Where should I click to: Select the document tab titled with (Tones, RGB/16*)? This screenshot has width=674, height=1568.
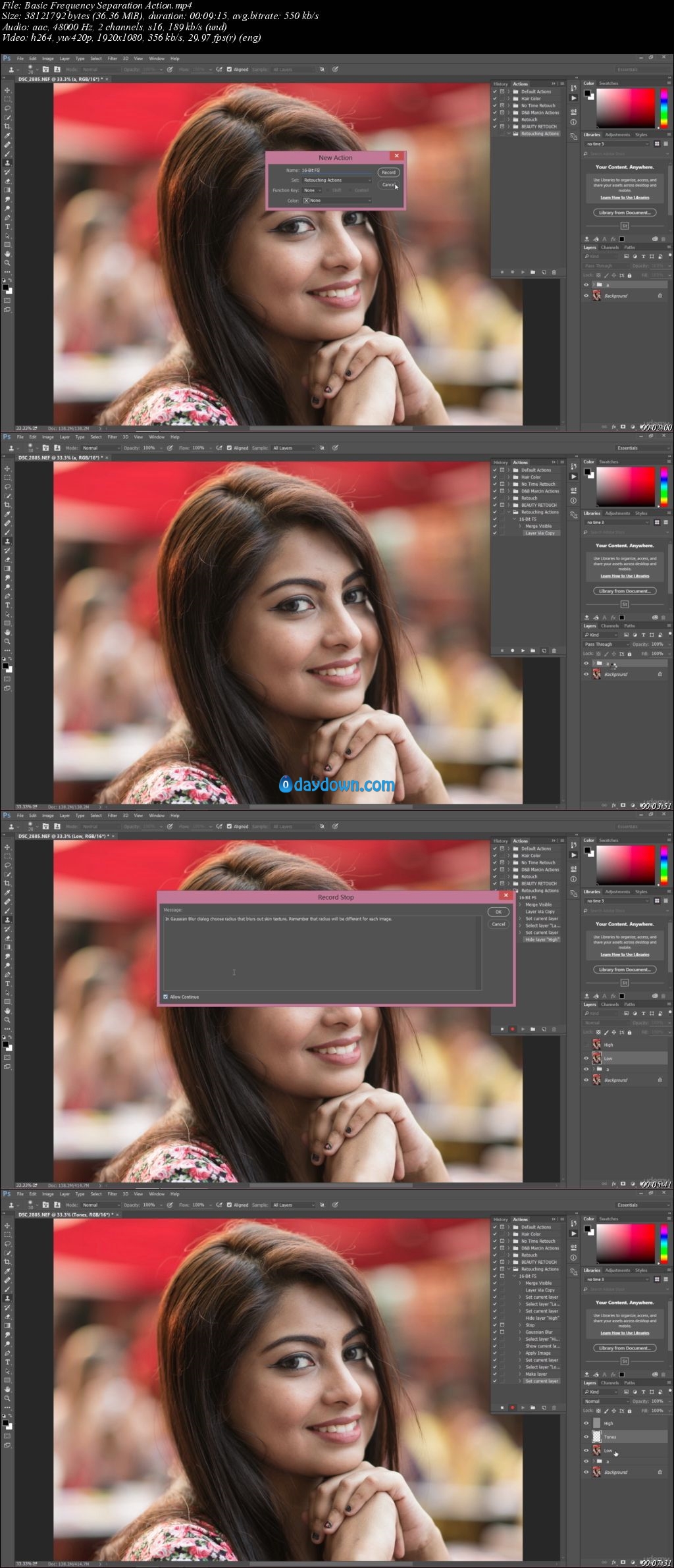pos(66,1215)
